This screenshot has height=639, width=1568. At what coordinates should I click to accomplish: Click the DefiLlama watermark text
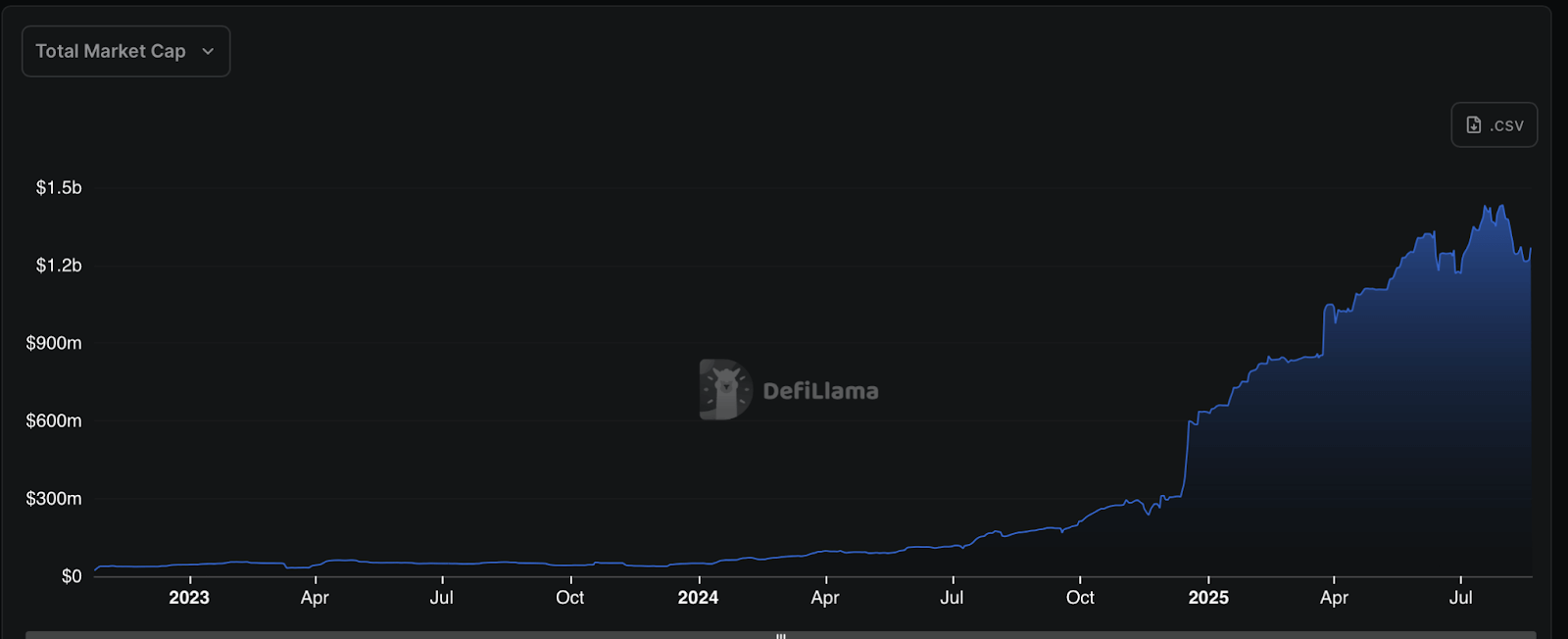click(820, 391)
